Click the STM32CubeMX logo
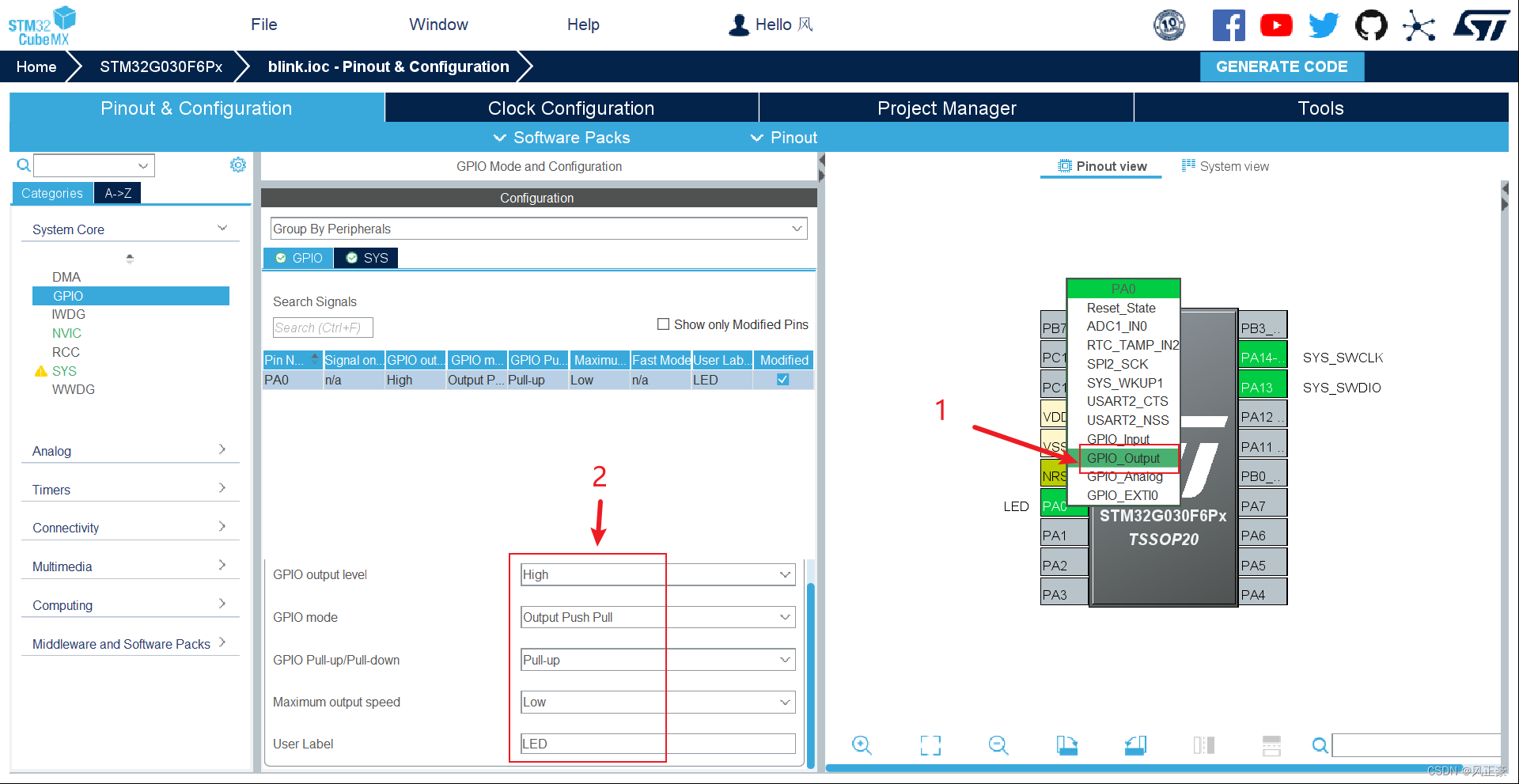The width and height of the screenshot is (1519, 784). coord(42,25)
